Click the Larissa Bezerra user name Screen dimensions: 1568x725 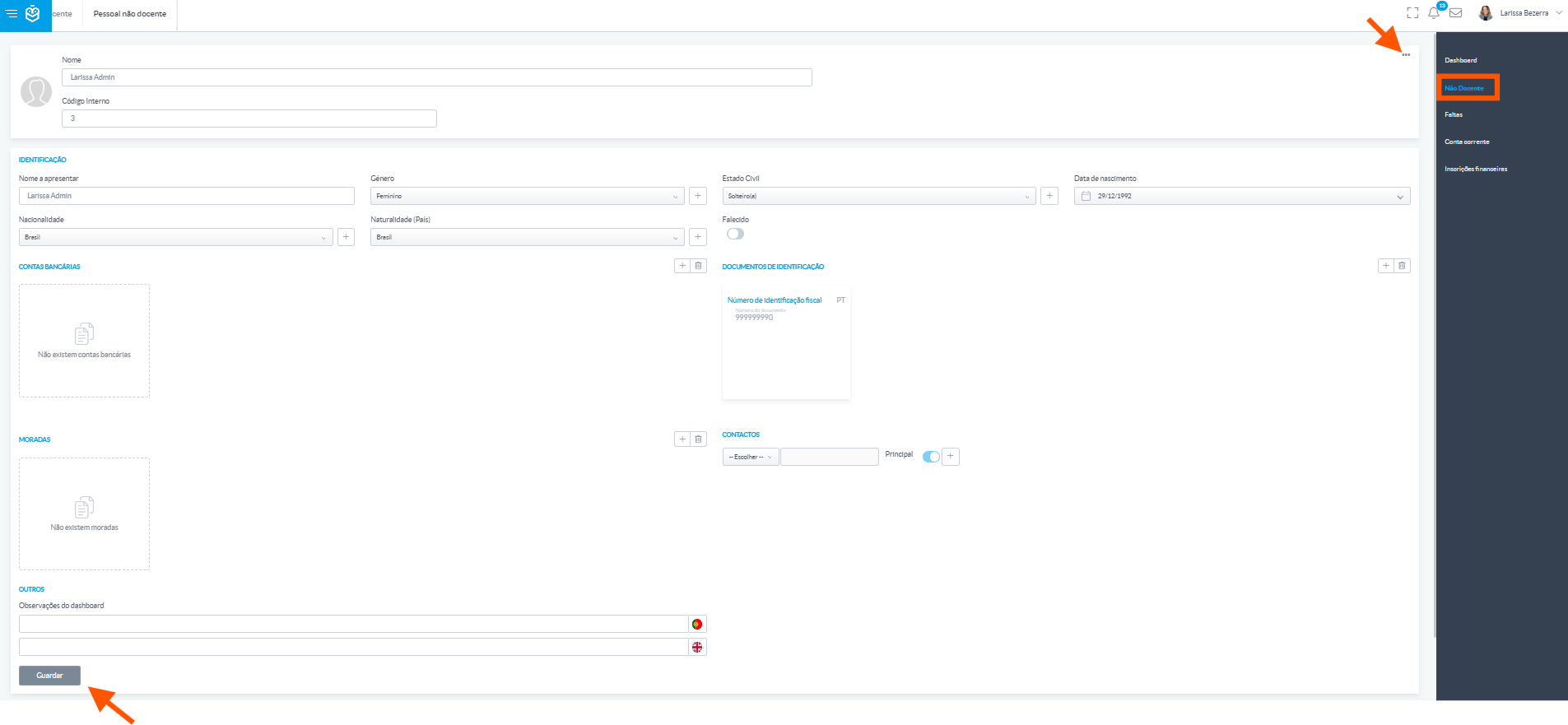click(x=1524, y=13)
